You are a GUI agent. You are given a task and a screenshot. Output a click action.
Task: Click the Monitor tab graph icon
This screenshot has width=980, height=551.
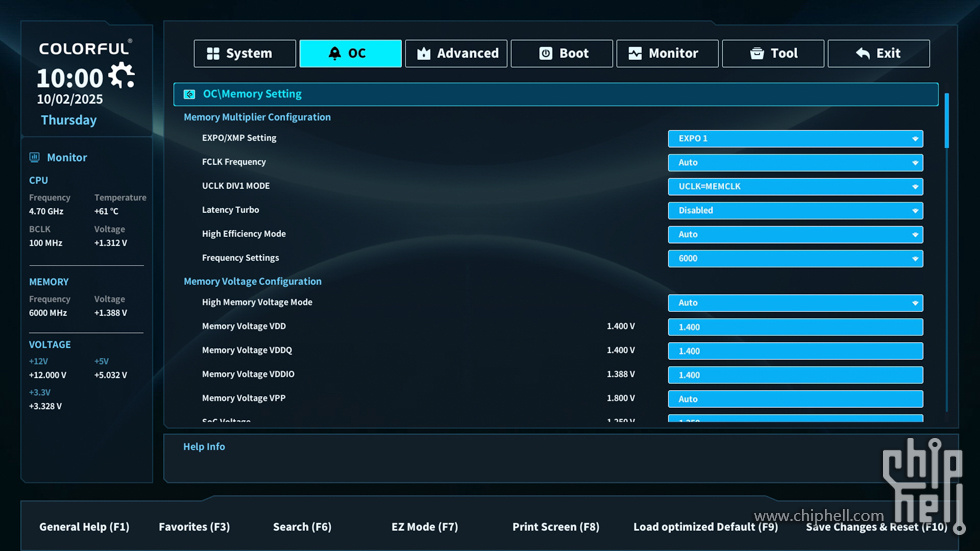pyautogui.click(x=635, y=54)
